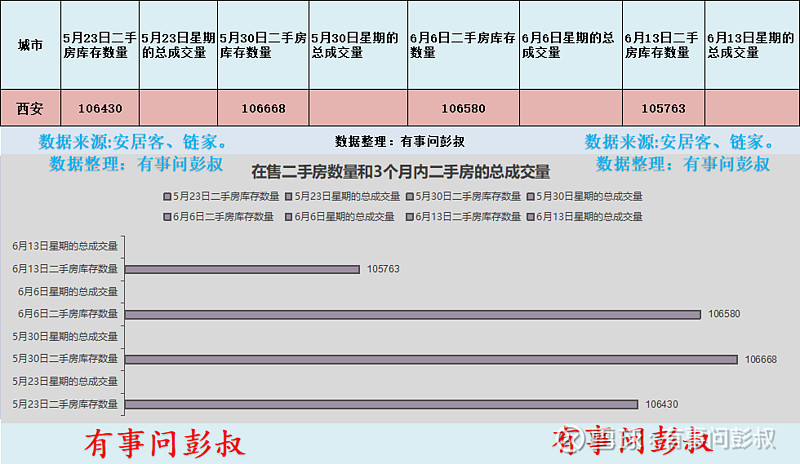Click the bar data label 106580

[724, 314]
